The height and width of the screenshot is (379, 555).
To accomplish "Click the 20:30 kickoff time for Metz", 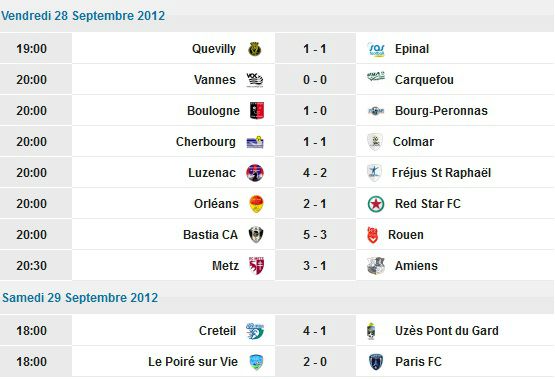I will [32, 266].
